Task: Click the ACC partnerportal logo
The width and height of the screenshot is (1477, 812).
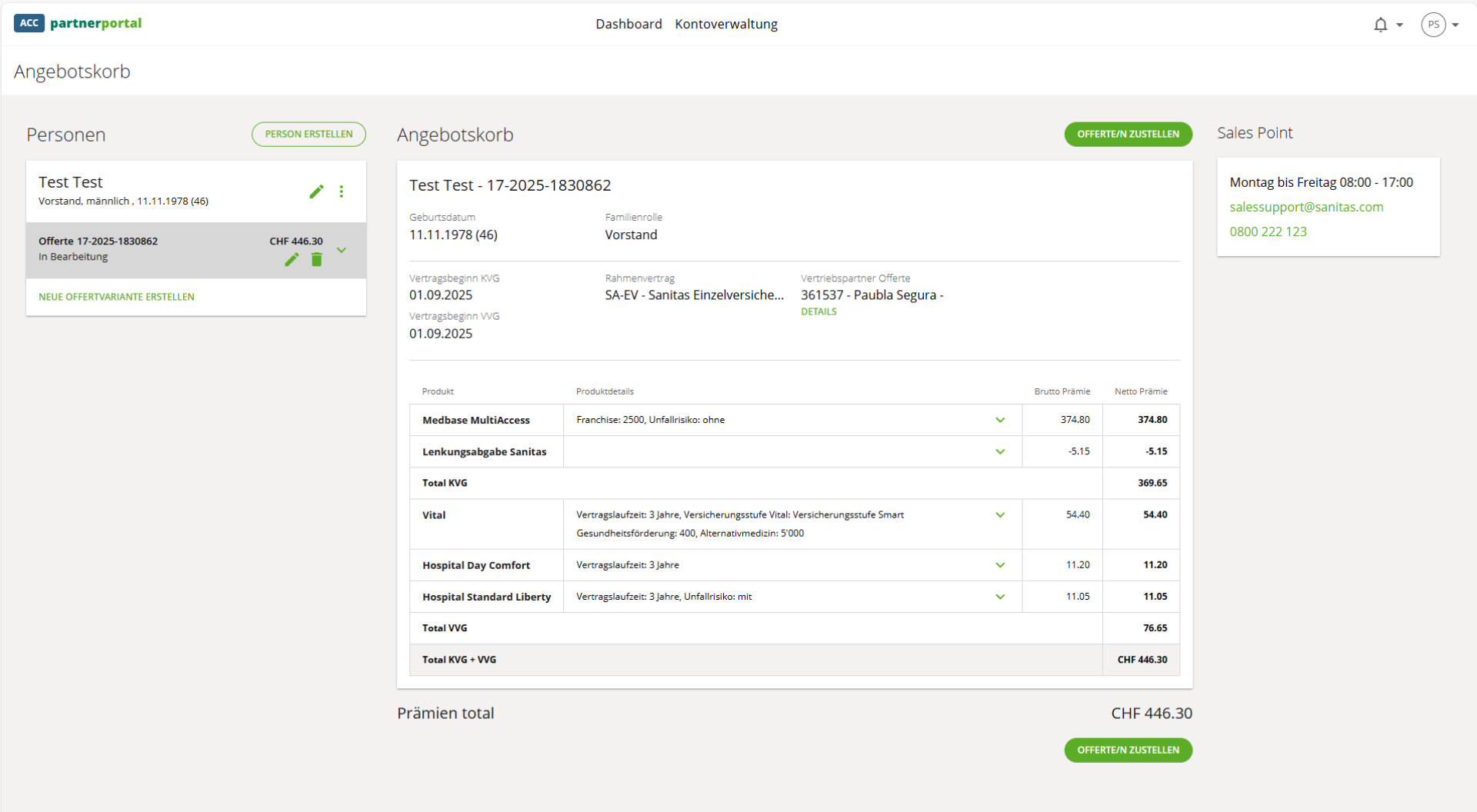Action: 78,23
